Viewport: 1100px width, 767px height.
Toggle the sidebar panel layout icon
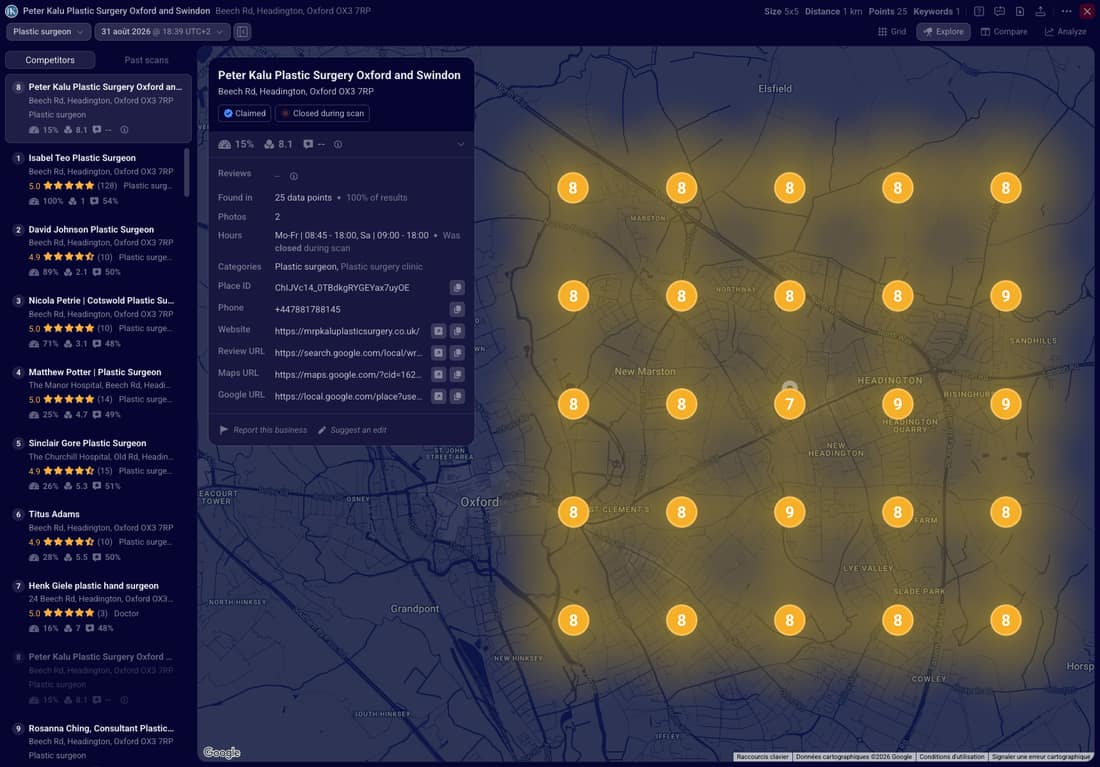pos(242,32)
